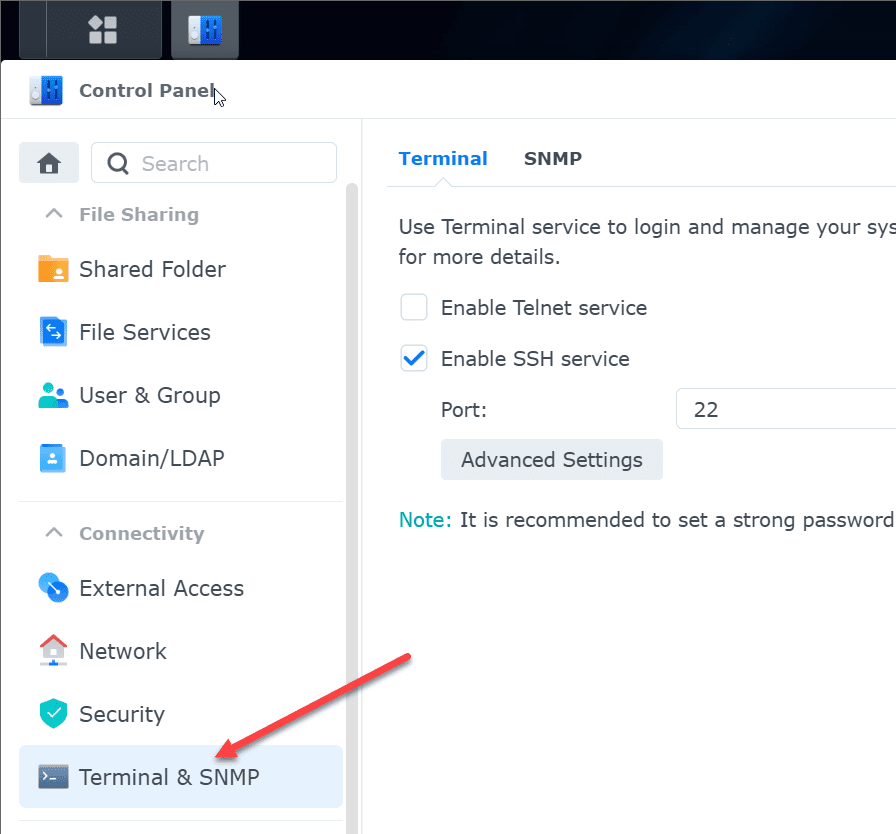Collapse the Connectivity section

click(x=54, y=532)
